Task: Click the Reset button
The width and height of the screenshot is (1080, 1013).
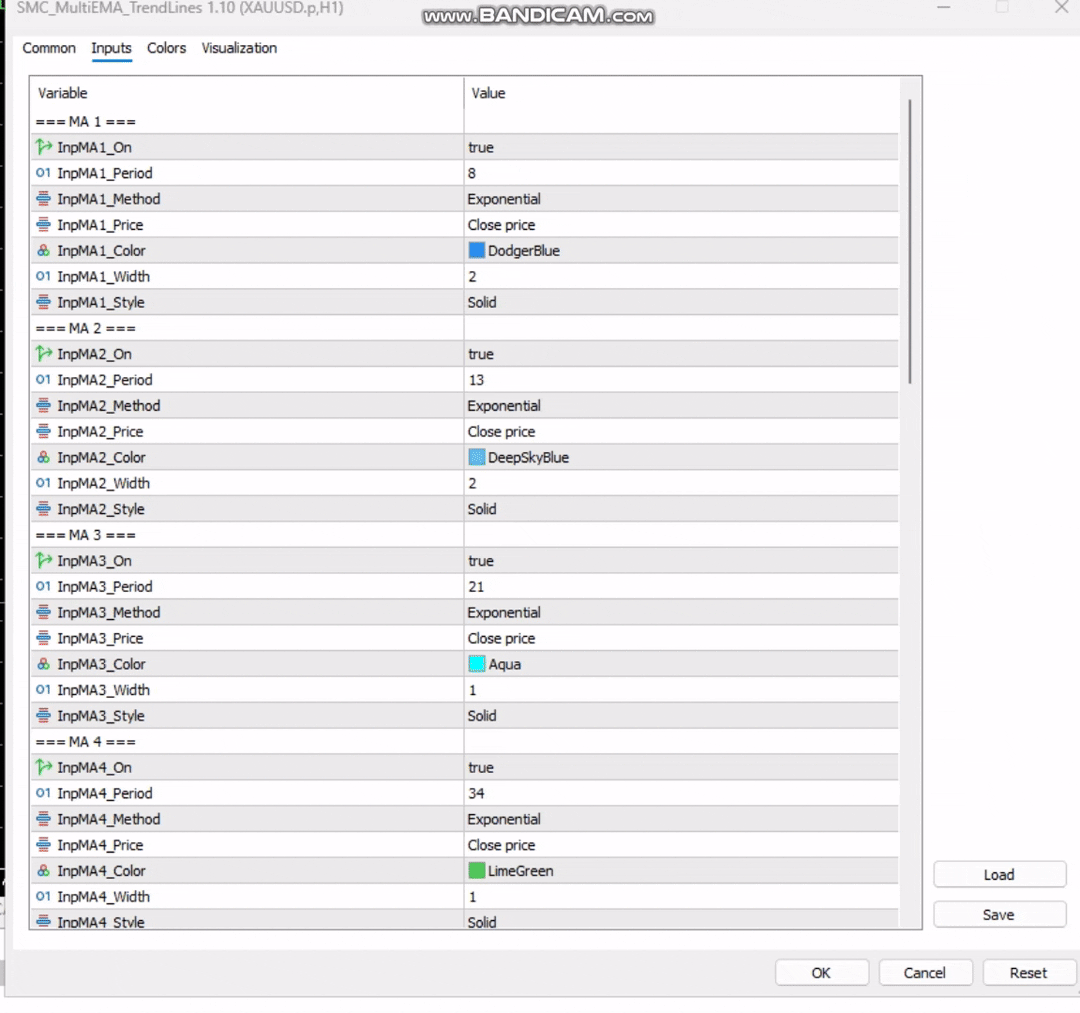Action: tap(1028, 972)
